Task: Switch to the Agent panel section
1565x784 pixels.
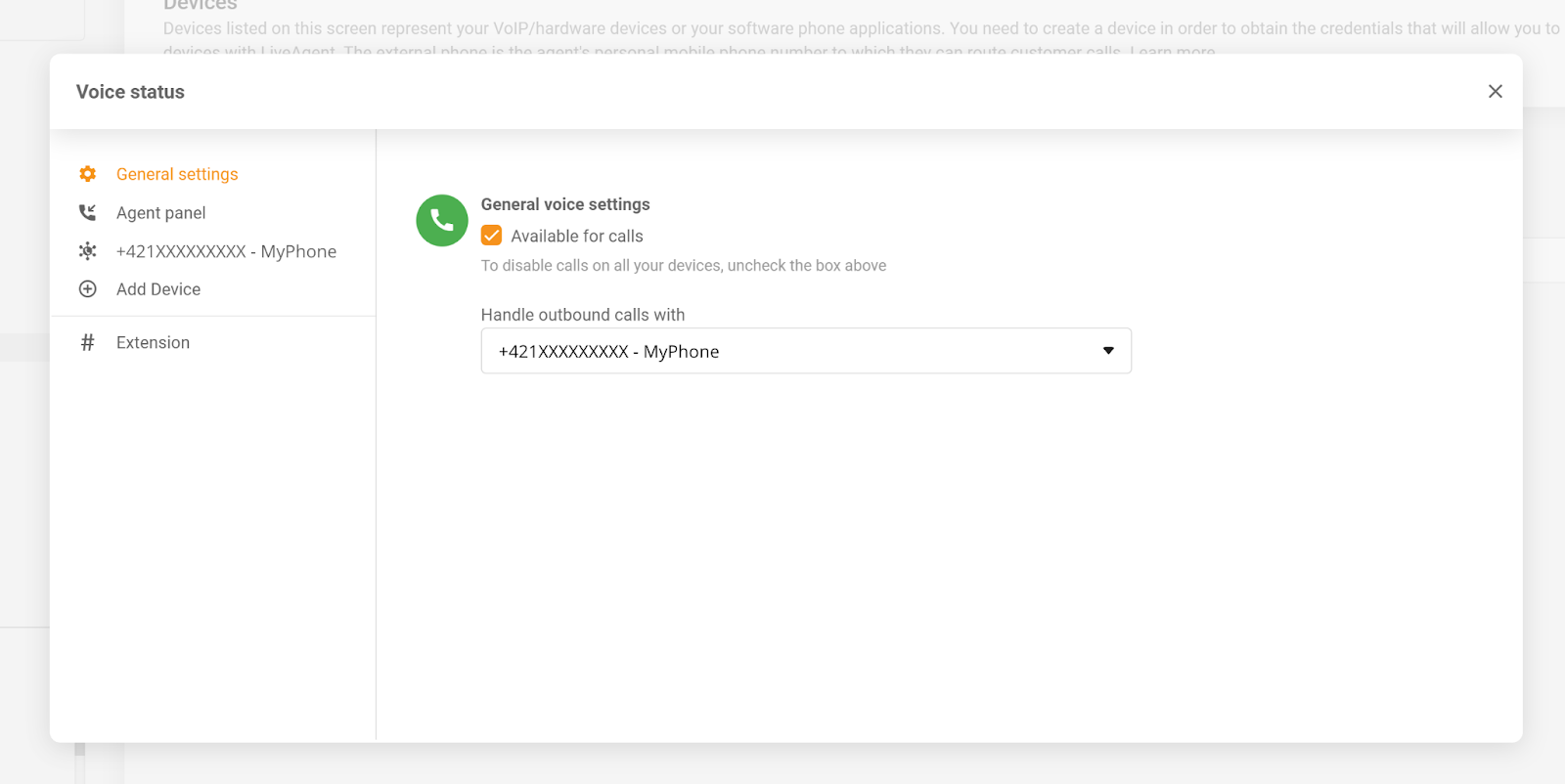Action: click(161, 213)
